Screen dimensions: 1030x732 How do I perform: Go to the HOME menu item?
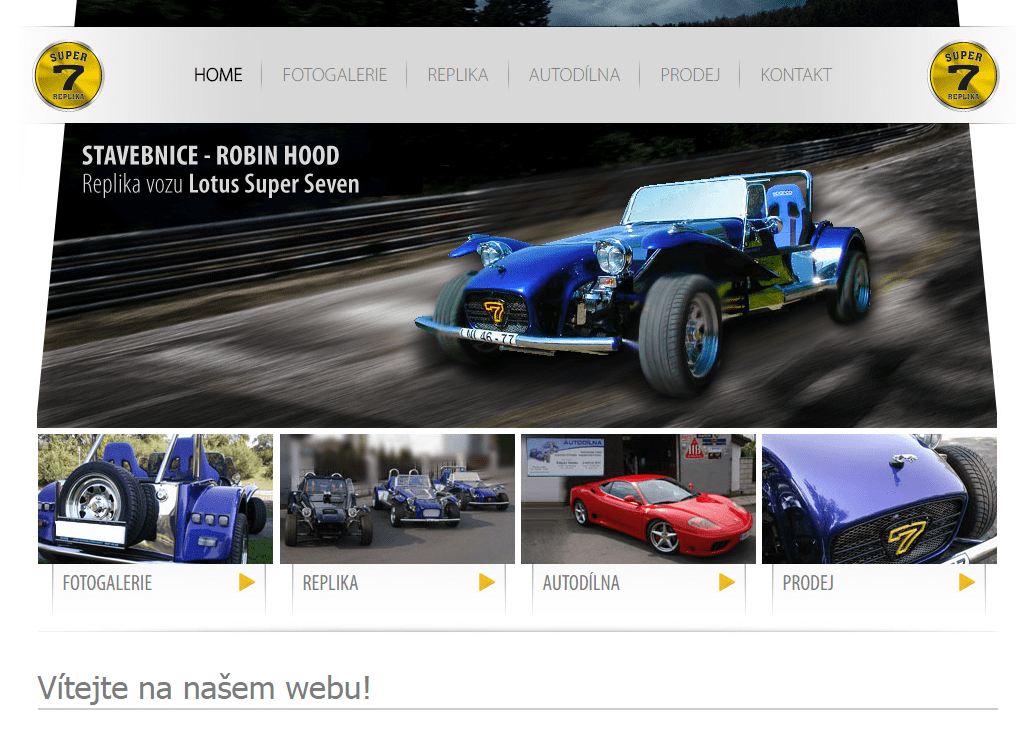[x=218, y=75]
